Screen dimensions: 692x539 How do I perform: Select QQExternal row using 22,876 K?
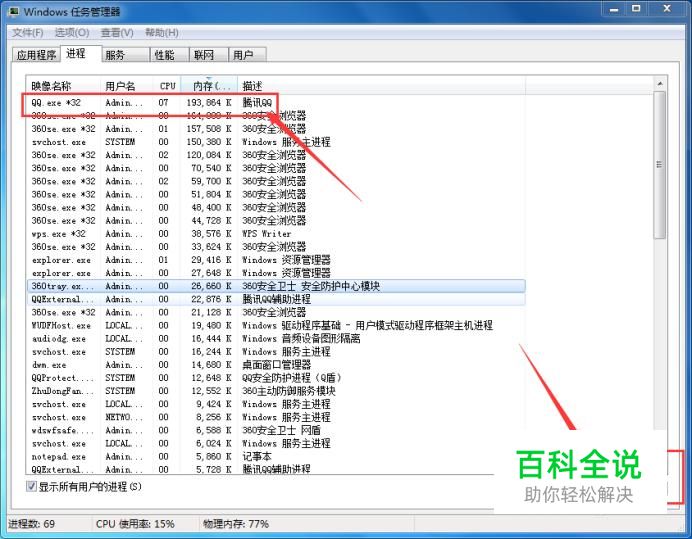coord(276,299)
